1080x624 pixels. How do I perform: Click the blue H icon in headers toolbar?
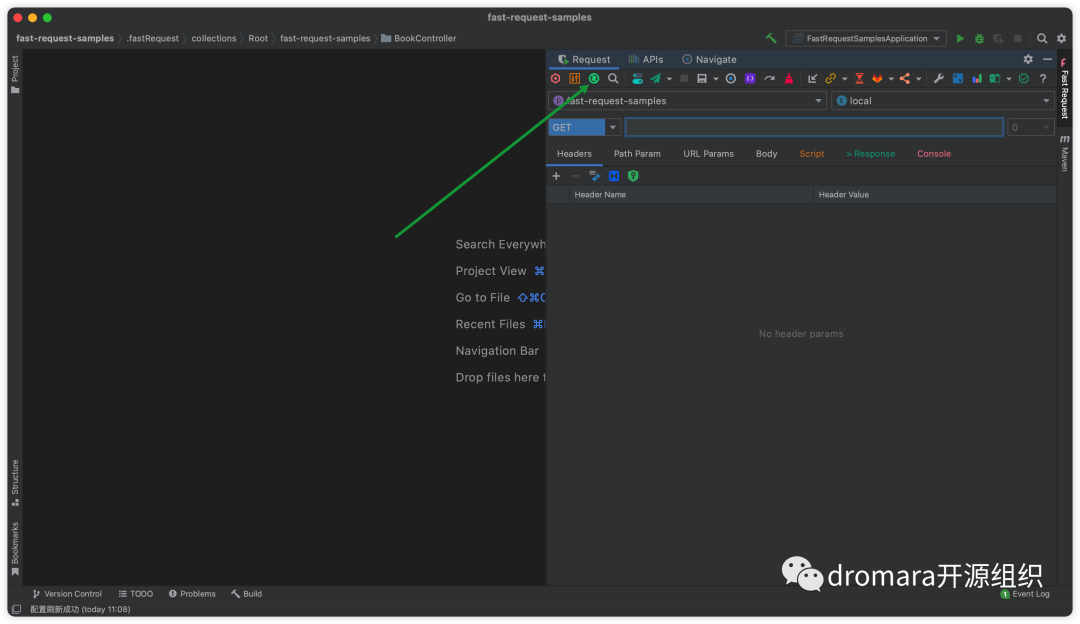pos(614,176)
